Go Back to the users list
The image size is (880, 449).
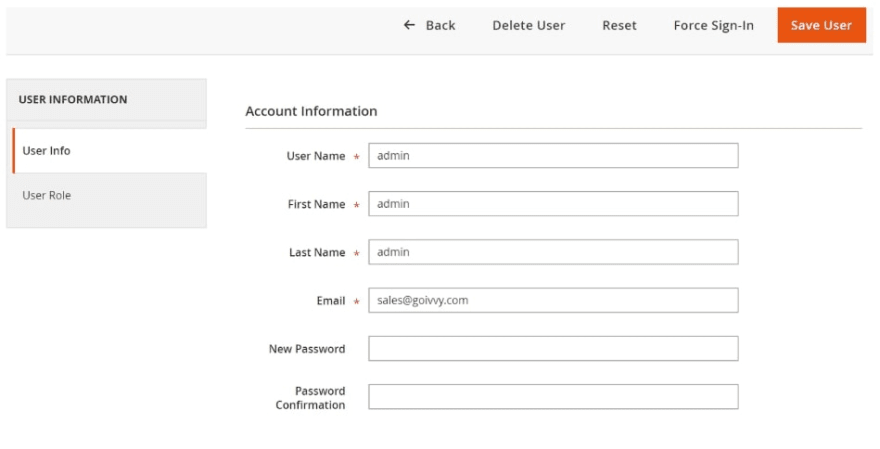[429, 25]
